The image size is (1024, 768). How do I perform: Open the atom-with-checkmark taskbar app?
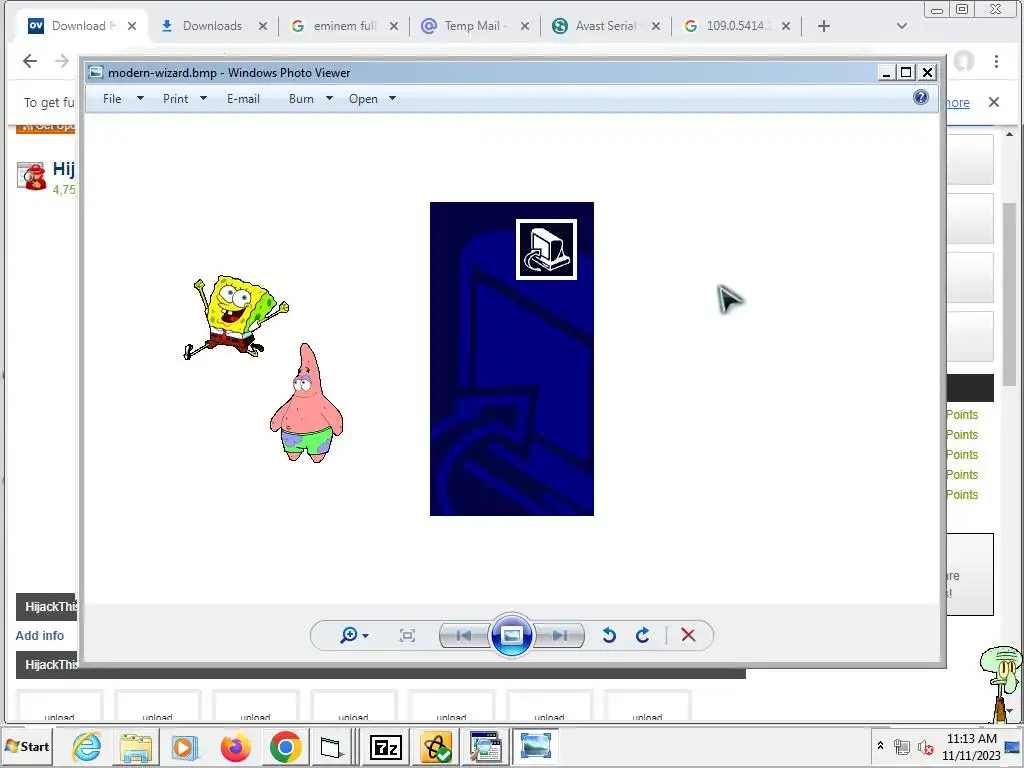pyautogui.click(x=436, y=747)
